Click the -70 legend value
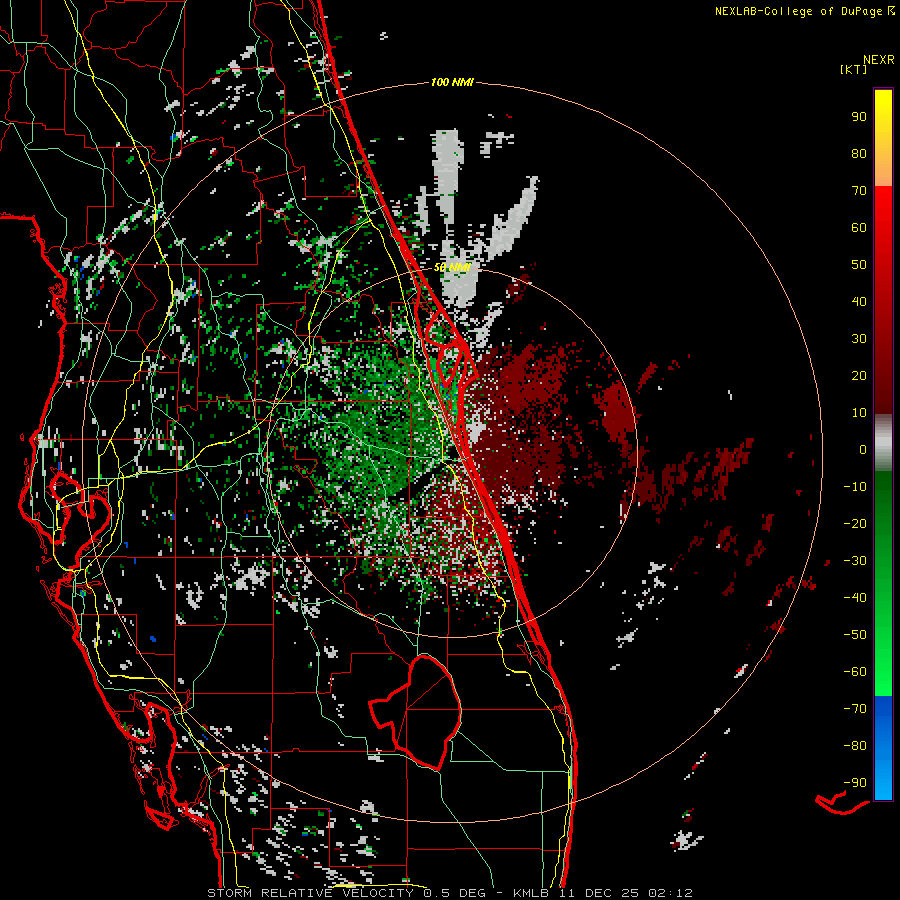900x900 pixels. pyautogui.click(x=855, y=708)
